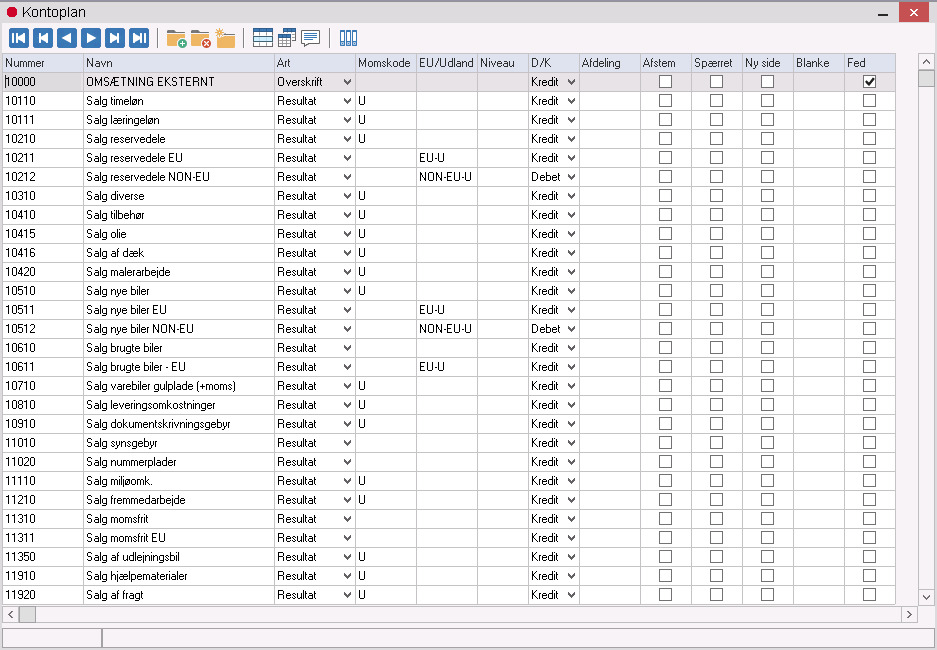Expand Art dropdown for Salg af fragt
The height and width of the screenshot is (650, 937).
point(347,595)
